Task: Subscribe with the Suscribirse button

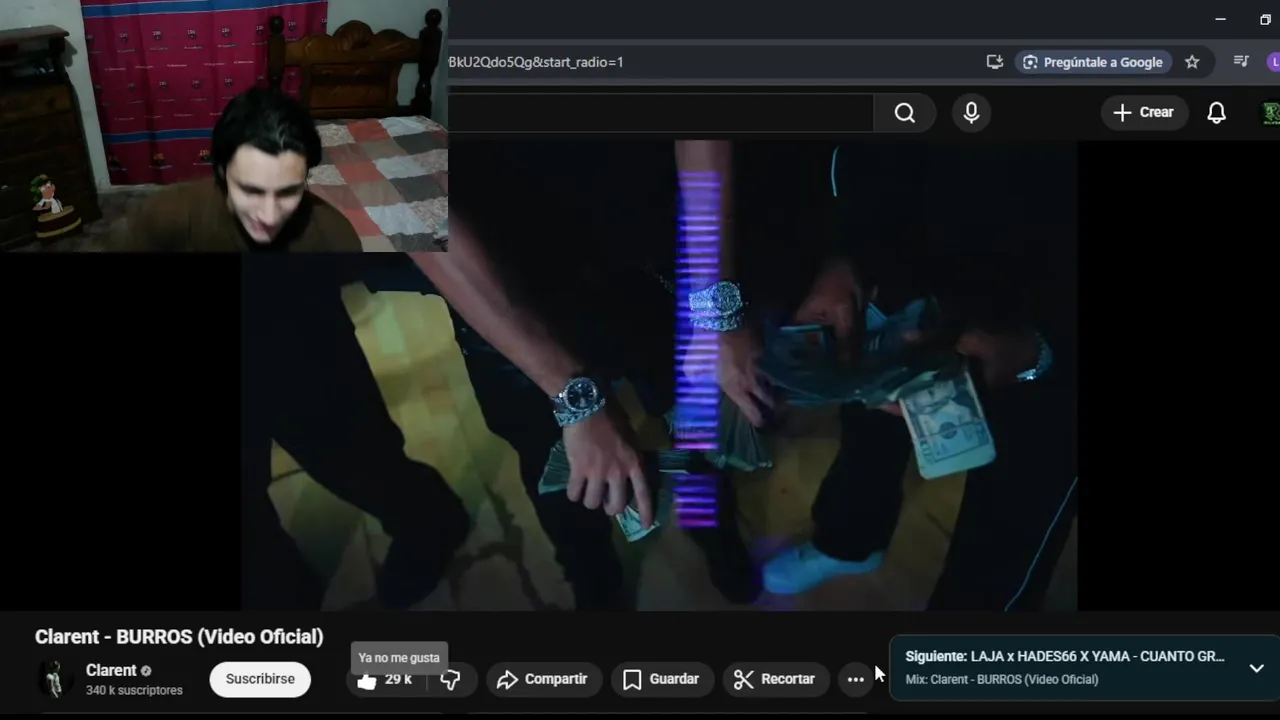Action: click(x=260, y=679)
